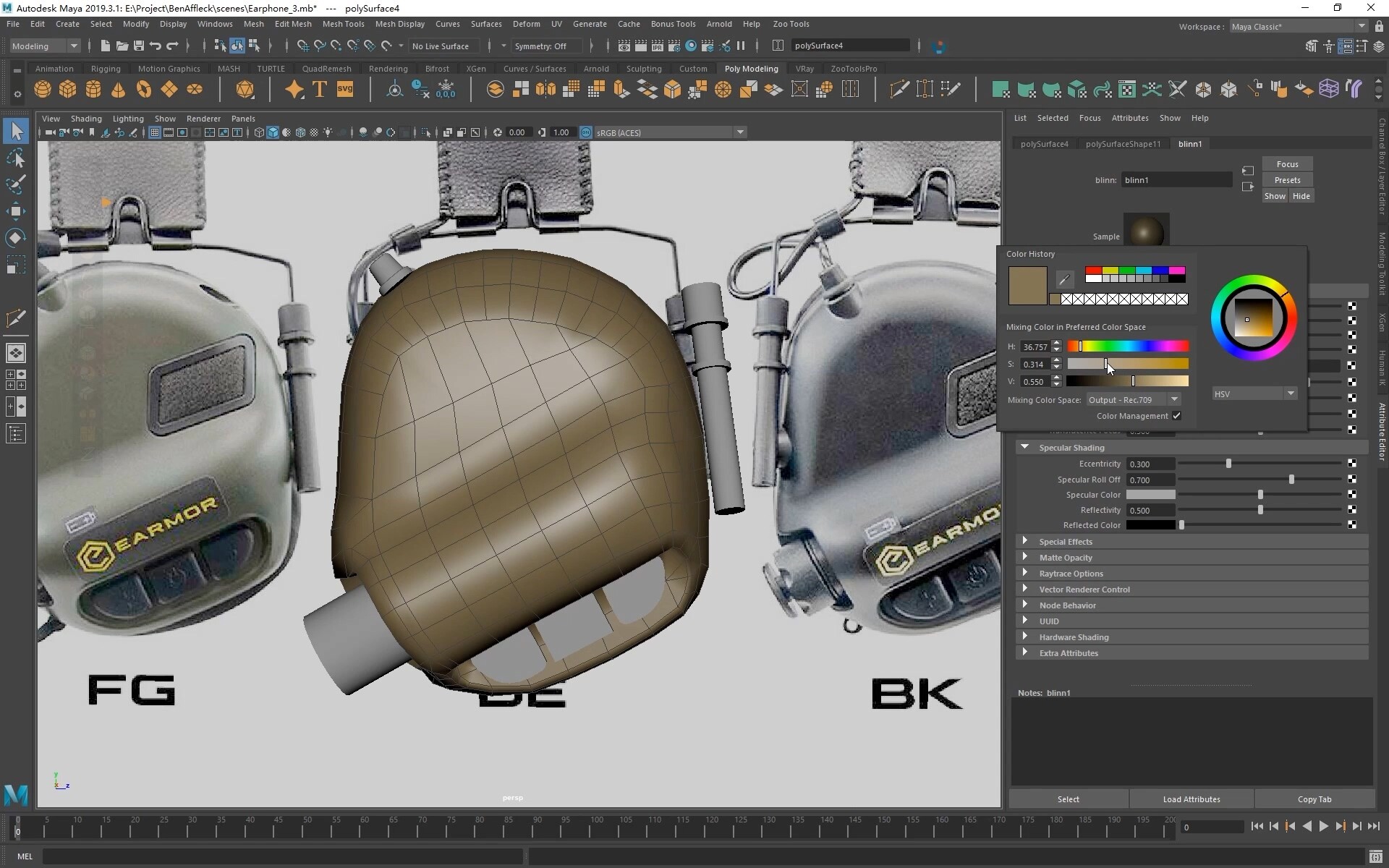Select the Move tool in the toolbox
The image size is (1389, 868).
point(16,211)
